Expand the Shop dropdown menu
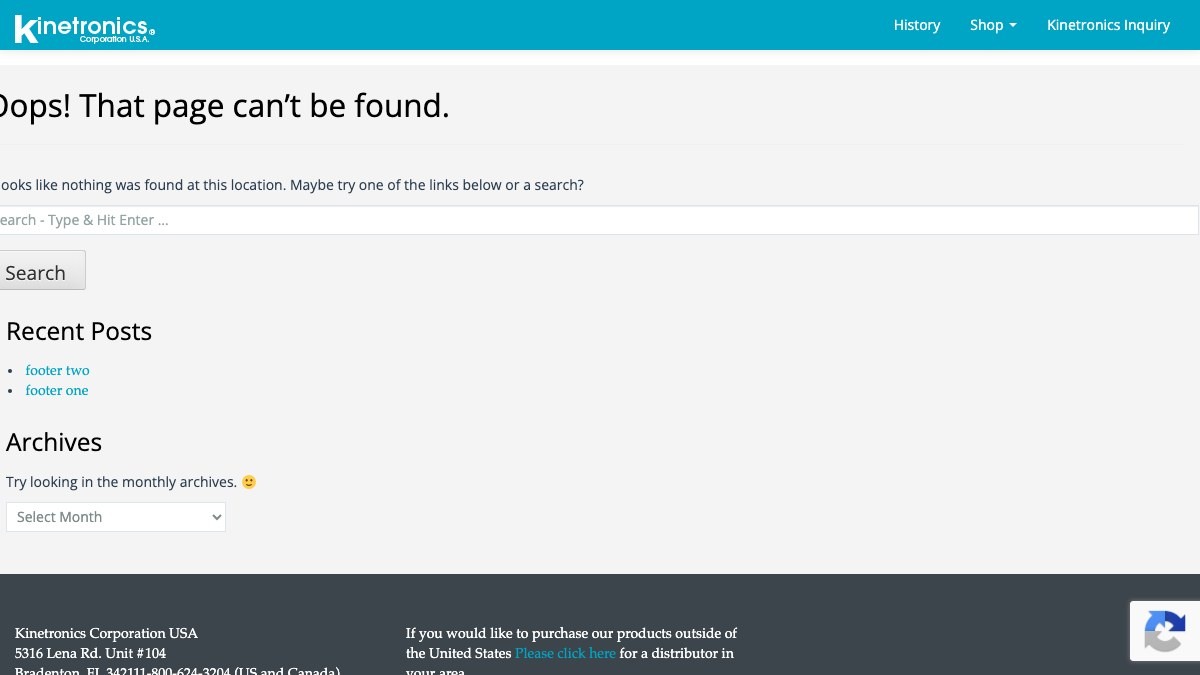Screen dimensions: 1200x675 coord(993,25)
